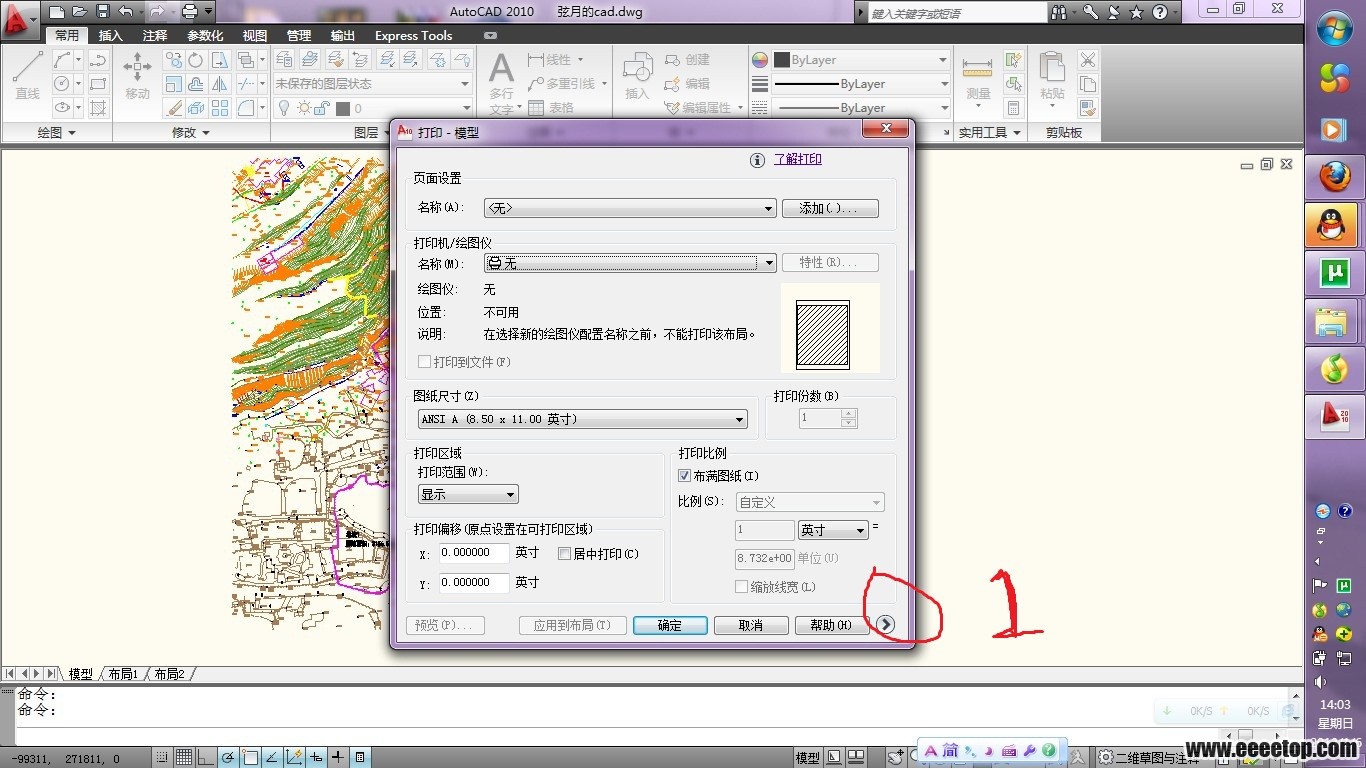Open the Layer Properties manager icon
1366x768 pixels.
(x=285, y=61)
